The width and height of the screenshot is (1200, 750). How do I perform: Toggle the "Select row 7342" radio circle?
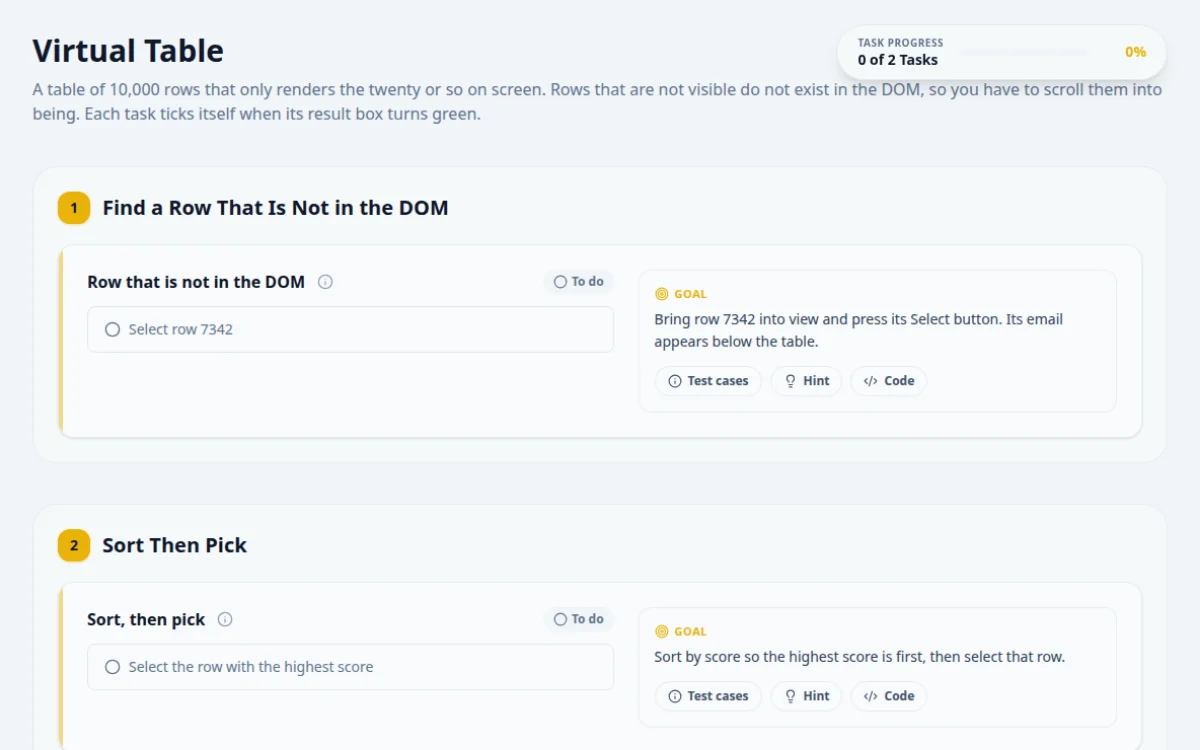tap(112, 329)
